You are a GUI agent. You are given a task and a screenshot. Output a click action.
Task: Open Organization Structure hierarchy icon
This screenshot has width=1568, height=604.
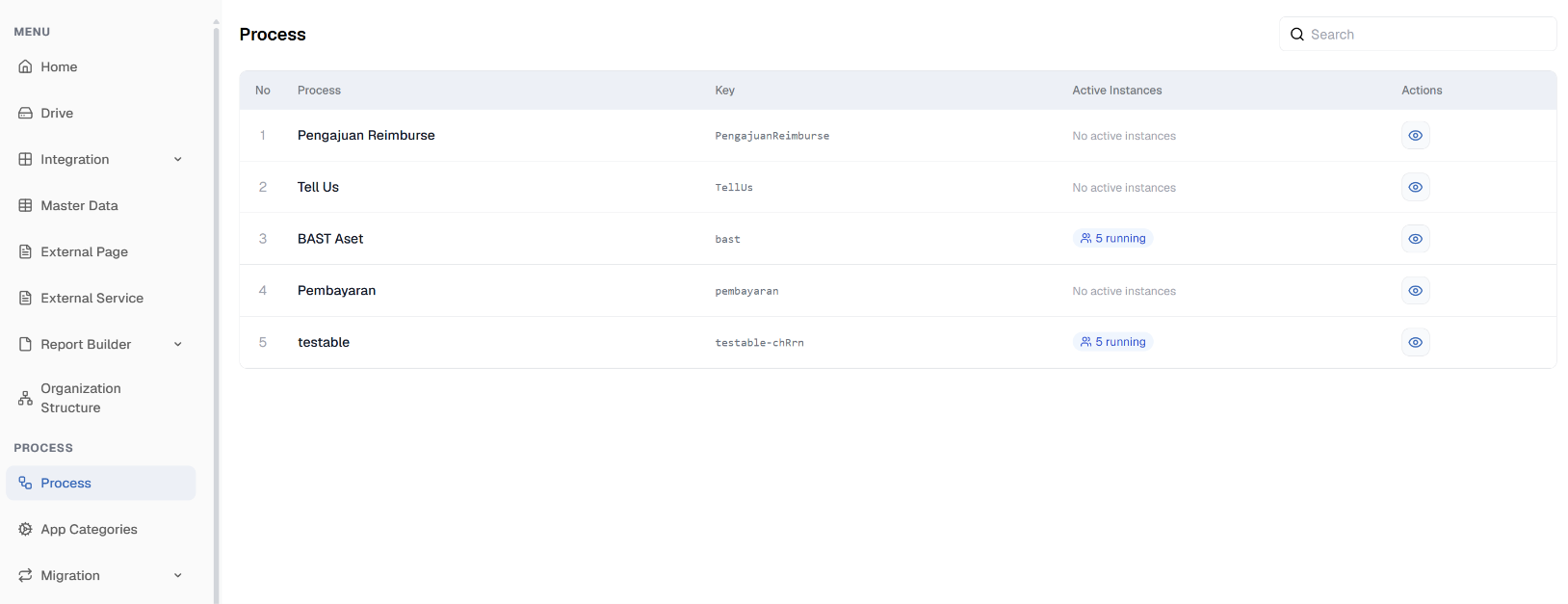(x=25, y=398)
